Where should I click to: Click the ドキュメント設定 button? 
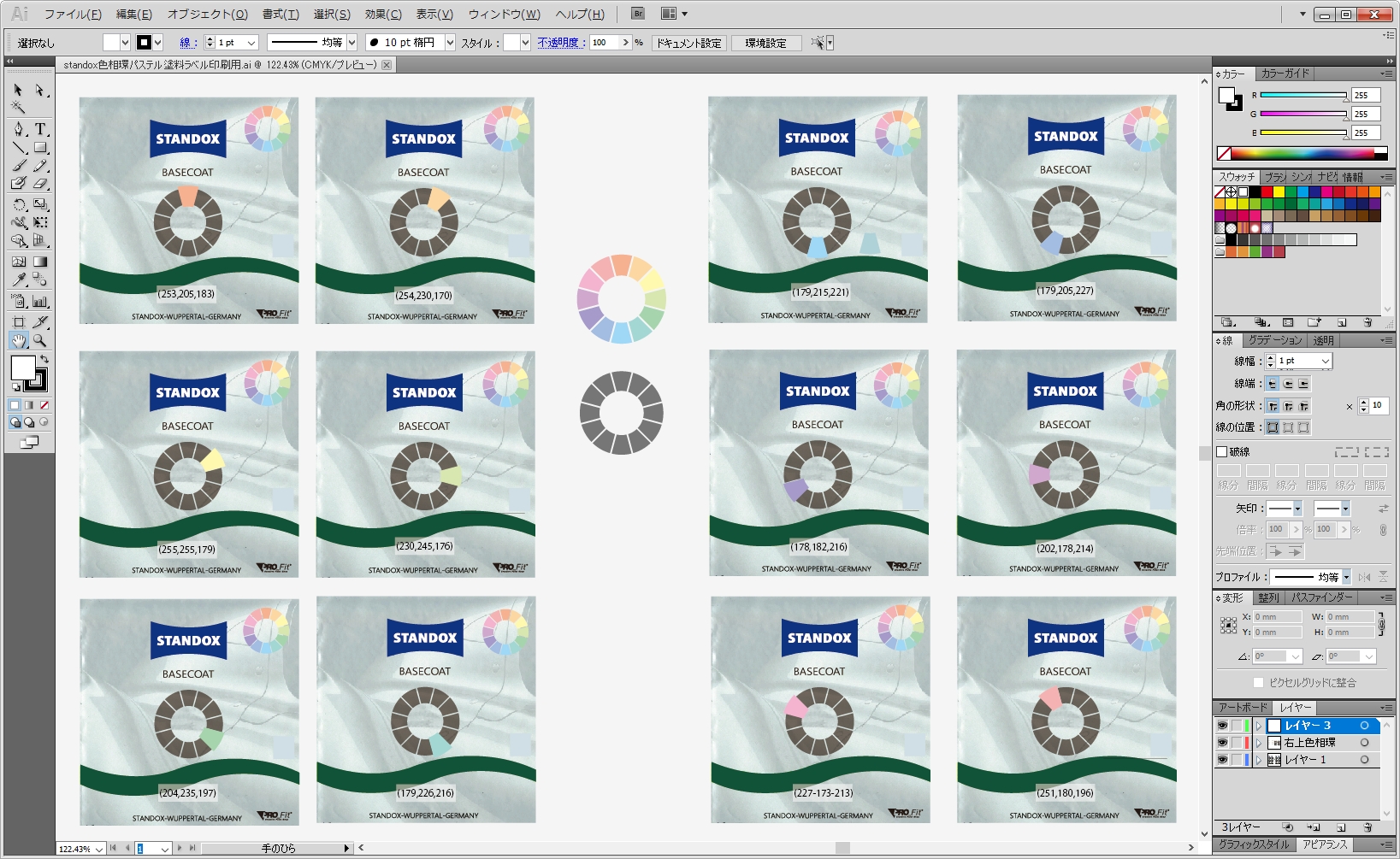[x=688, y=43]
